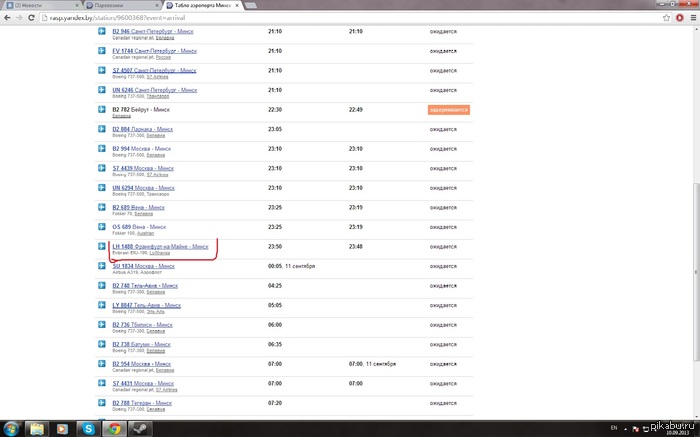700x437 pixels.
Task: Open the B2 788 Тегеран - Минск link
Action: tap(142, 403)
